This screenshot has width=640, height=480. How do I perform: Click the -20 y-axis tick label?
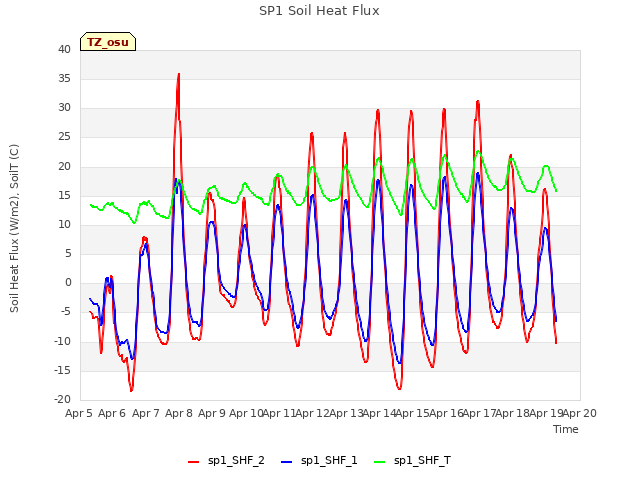tap(62, 399)
